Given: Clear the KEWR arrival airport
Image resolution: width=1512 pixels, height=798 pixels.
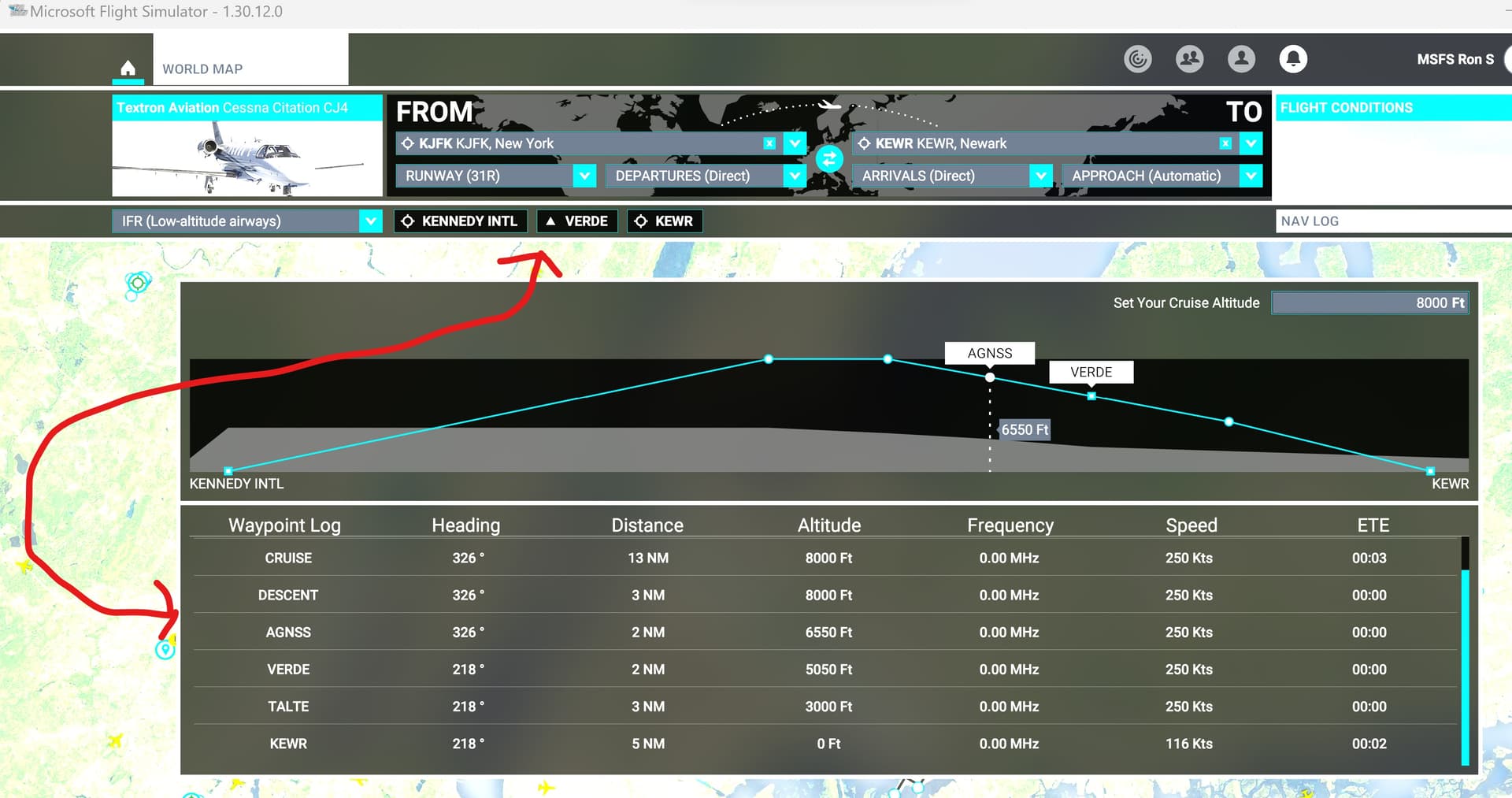Looking at the screenshot, I should coord(1225,143).
